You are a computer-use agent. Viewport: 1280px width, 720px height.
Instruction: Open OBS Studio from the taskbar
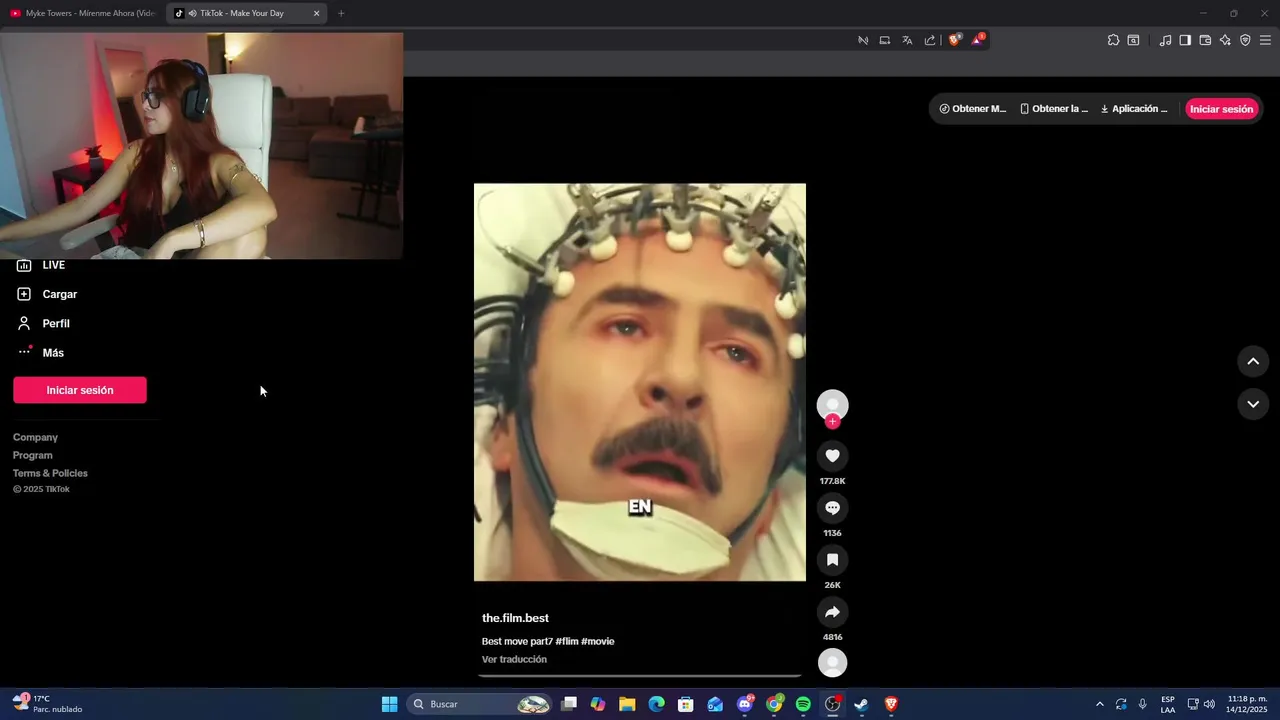[833, 704]
